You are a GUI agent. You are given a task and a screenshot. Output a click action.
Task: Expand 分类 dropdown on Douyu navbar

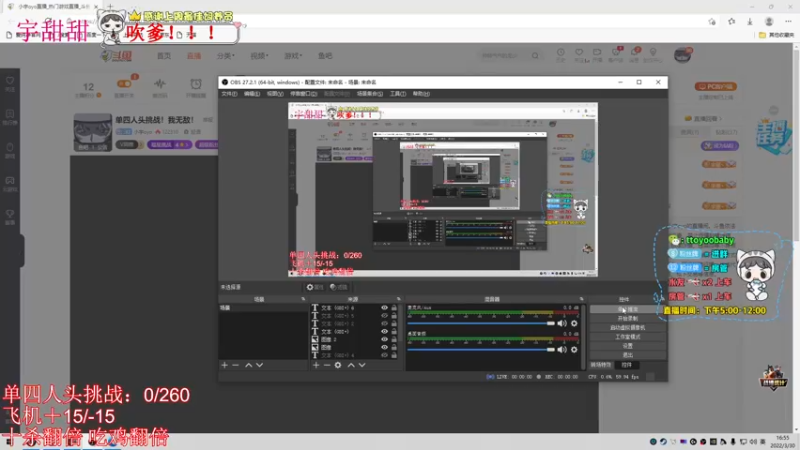[x=226, y=56]
